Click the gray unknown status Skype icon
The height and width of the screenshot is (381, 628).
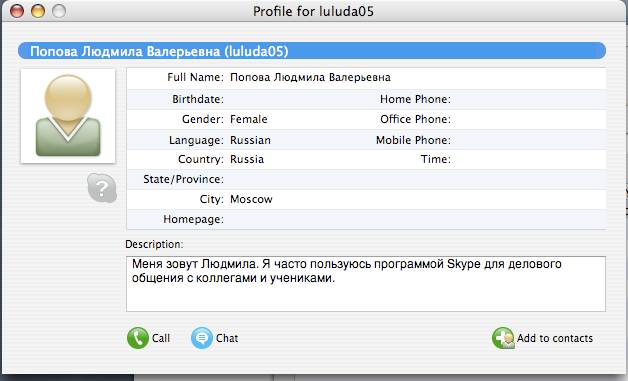click(x=102, y=188)
